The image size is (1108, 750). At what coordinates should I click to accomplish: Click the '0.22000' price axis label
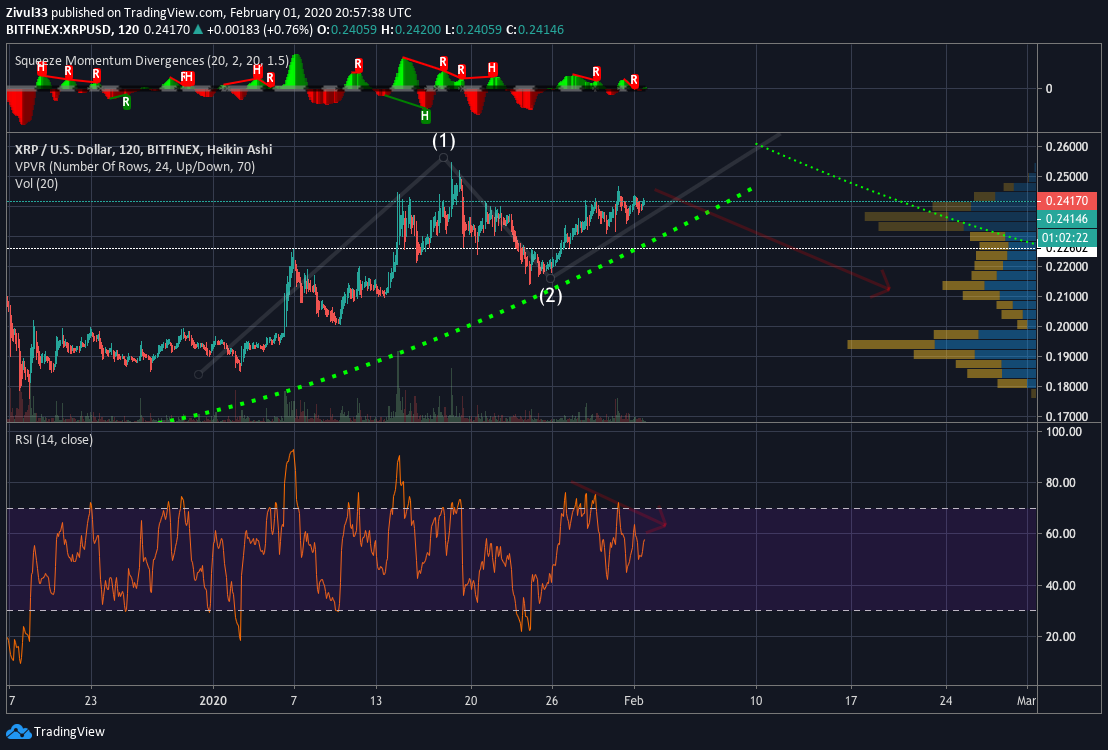[1066, 266]
